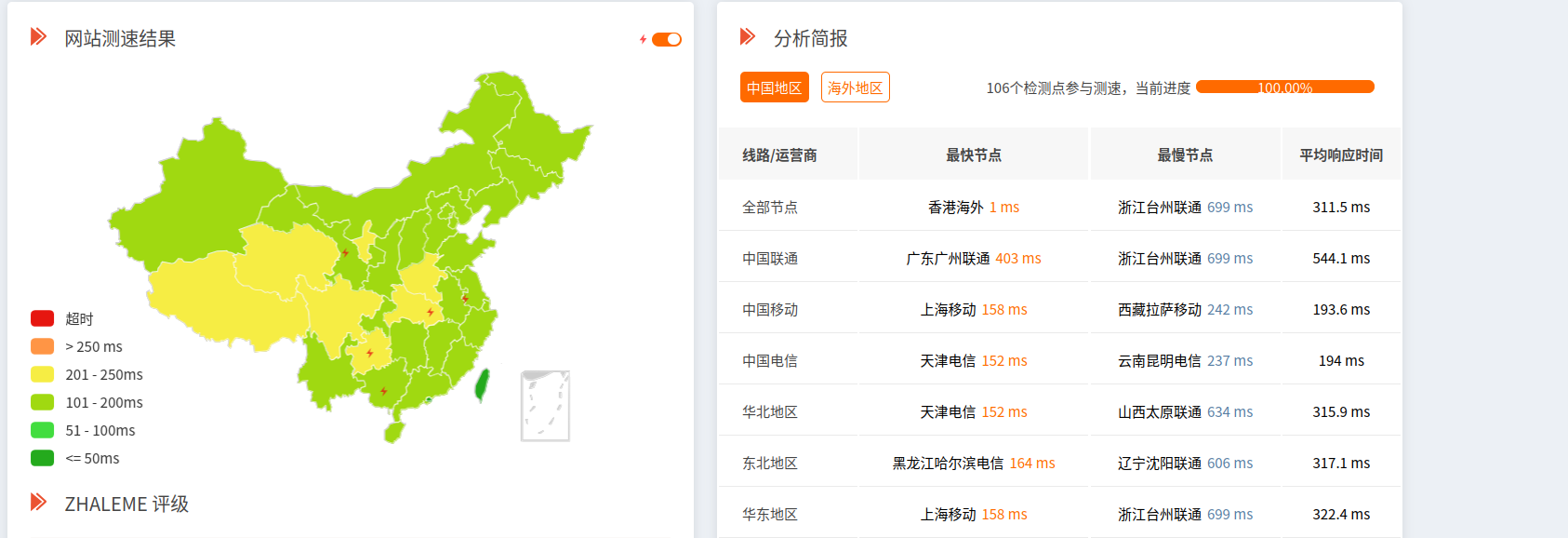The height and width of the screenshot is (538, 1568).
Task: Click the 311.5 ms average value
Action: [x=1341, y=207]
